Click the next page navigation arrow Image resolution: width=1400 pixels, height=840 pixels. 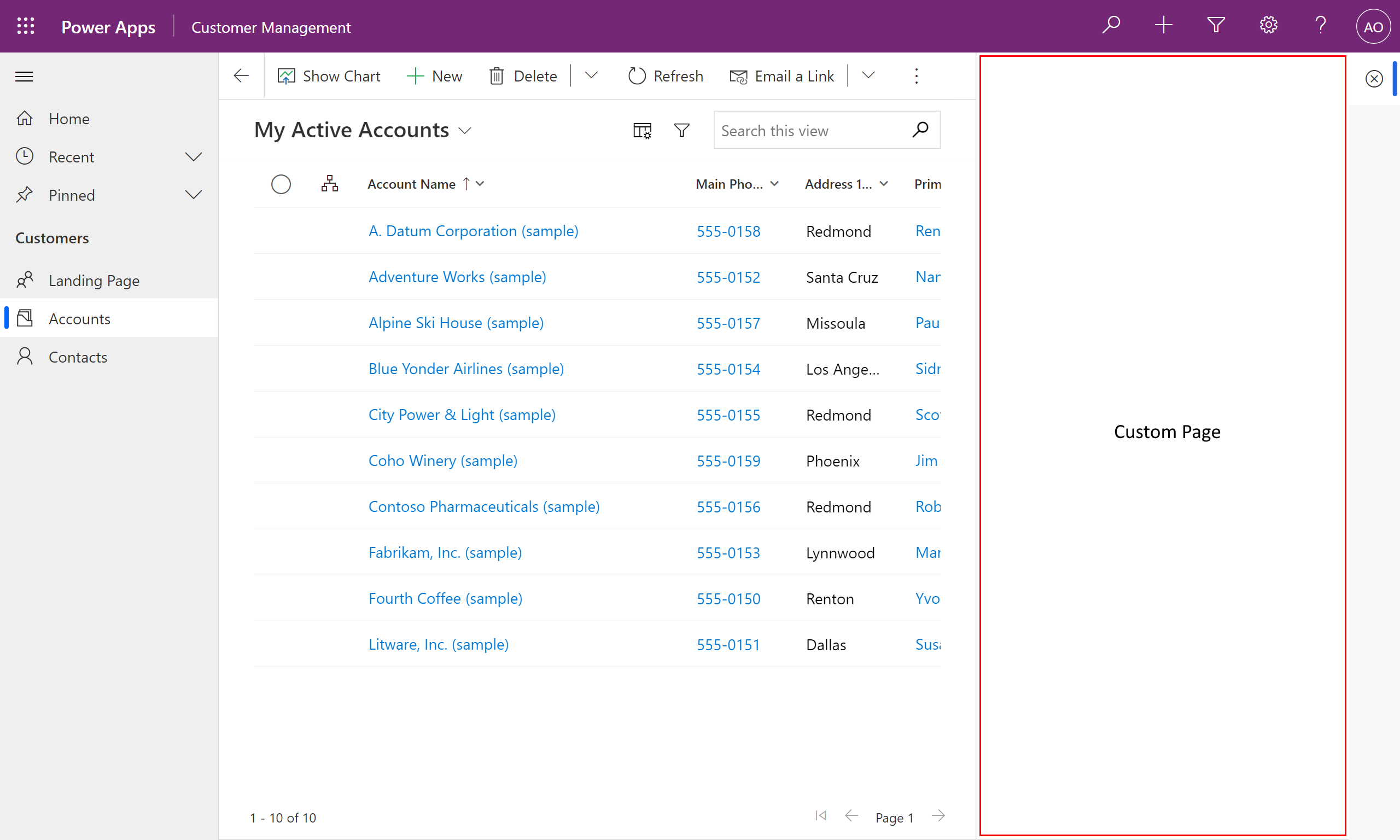click(939, 815)
